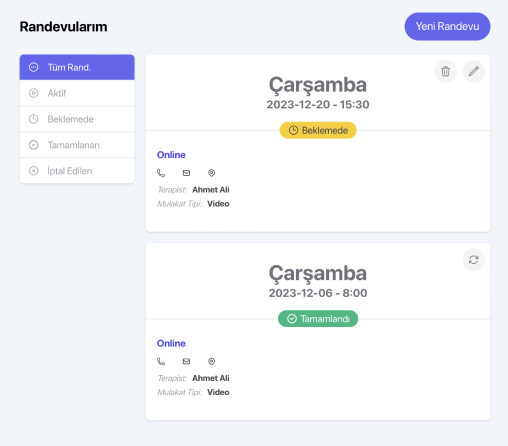The width and height of the screenshot is (508, 446).
Task: Select the Tüm Rand. filter tab
Action: (77, 67)
